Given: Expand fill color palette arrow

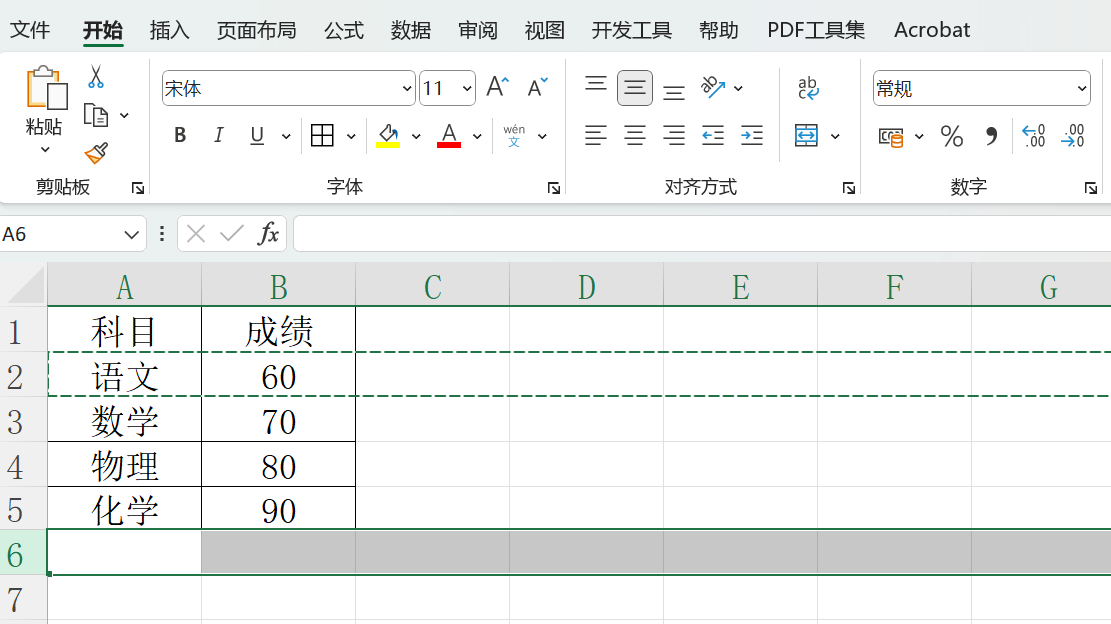Looking at the screenshot, I should [416, 136].
